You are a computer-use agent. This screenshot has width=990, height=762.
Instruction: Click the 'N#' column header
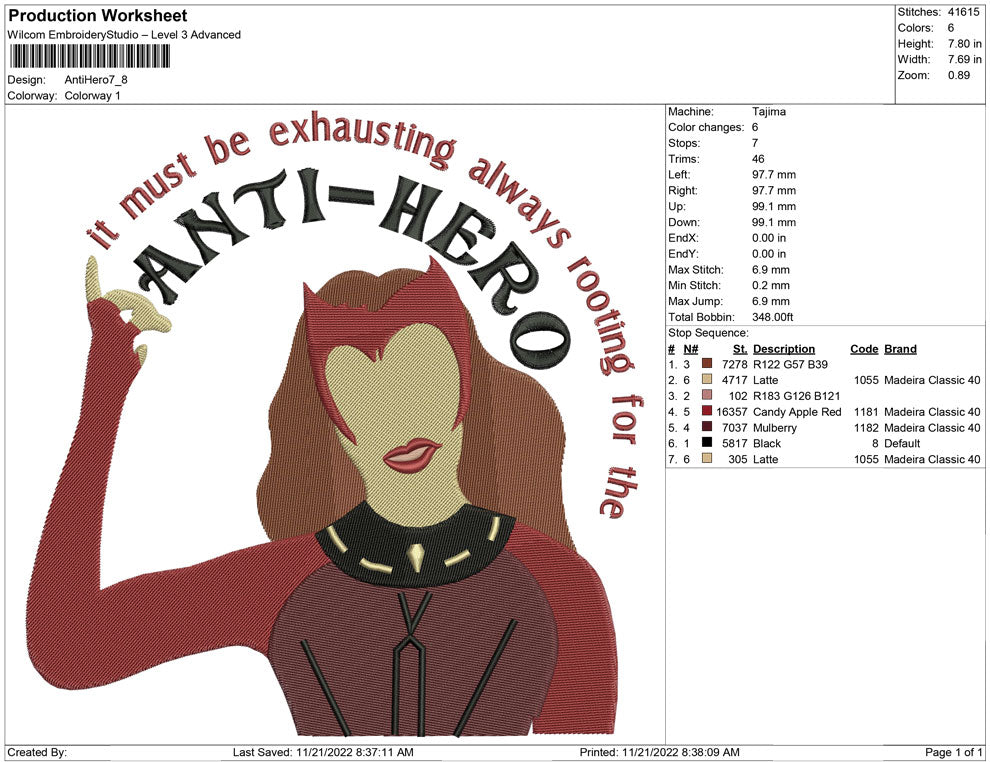click(x=691, y=349)
